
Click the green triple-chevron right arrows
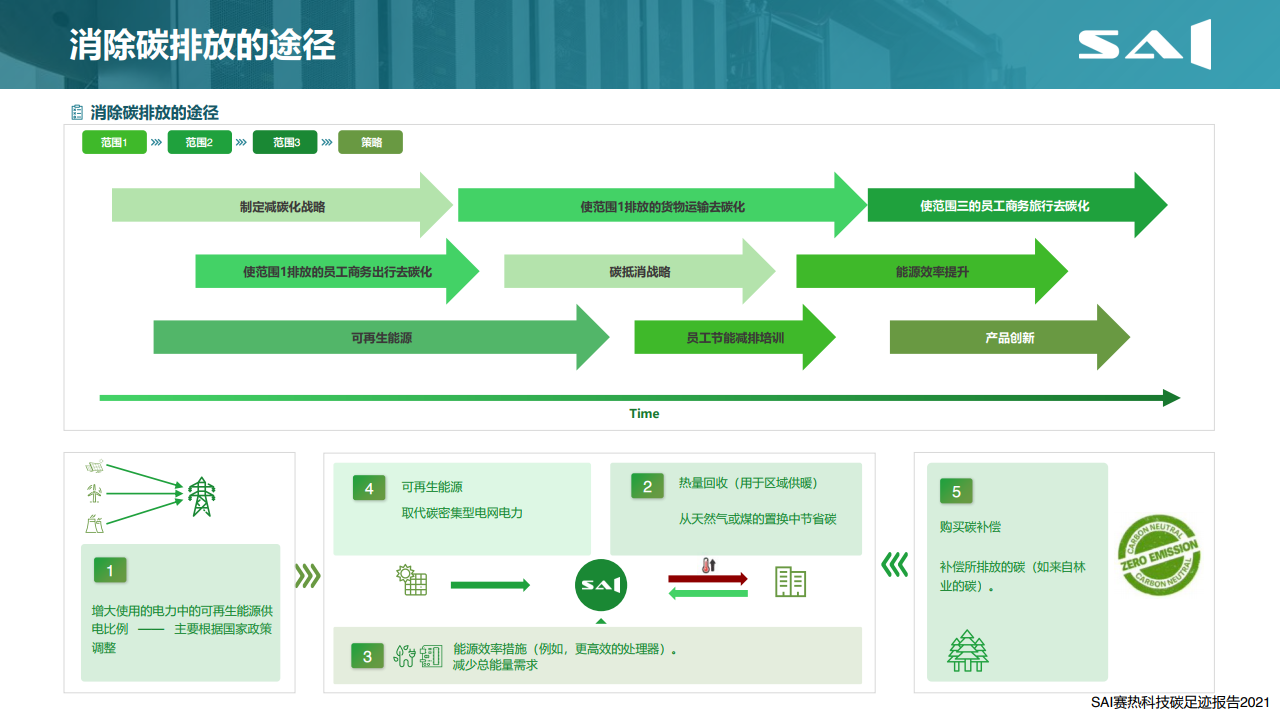coord(307,576)
